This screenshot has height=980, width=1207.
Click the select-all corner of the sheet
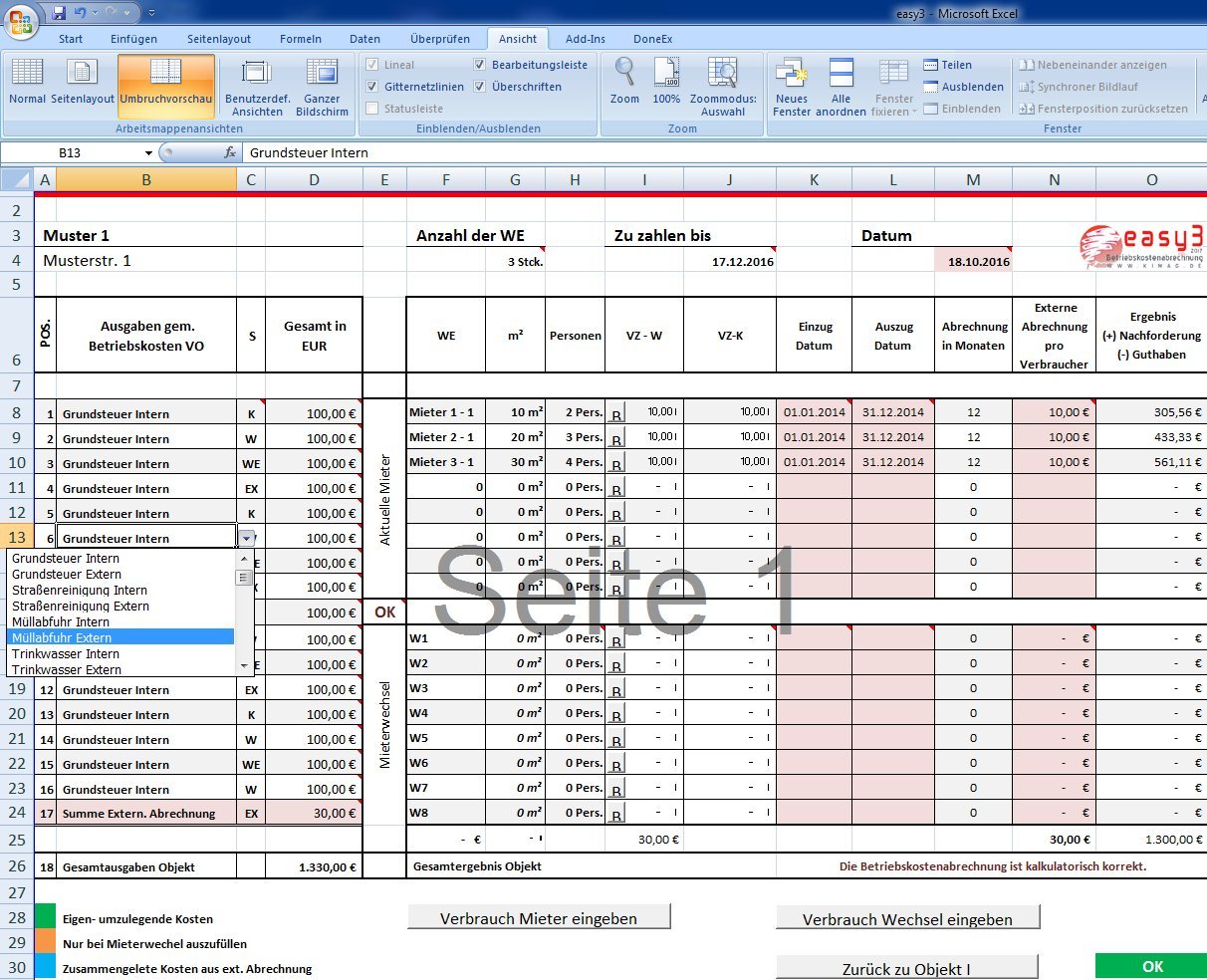click(x=17, y=179)
